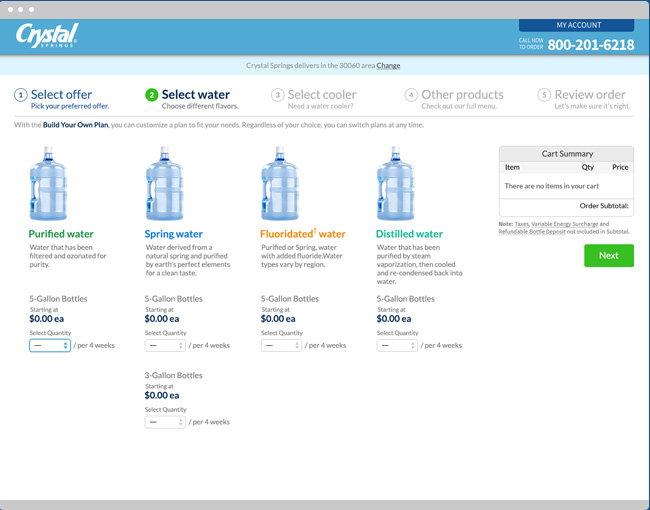The width and height of the screenshot is (650, 510).
Task: Click 'There are no items in your cart'
Action: coord(551,186)
